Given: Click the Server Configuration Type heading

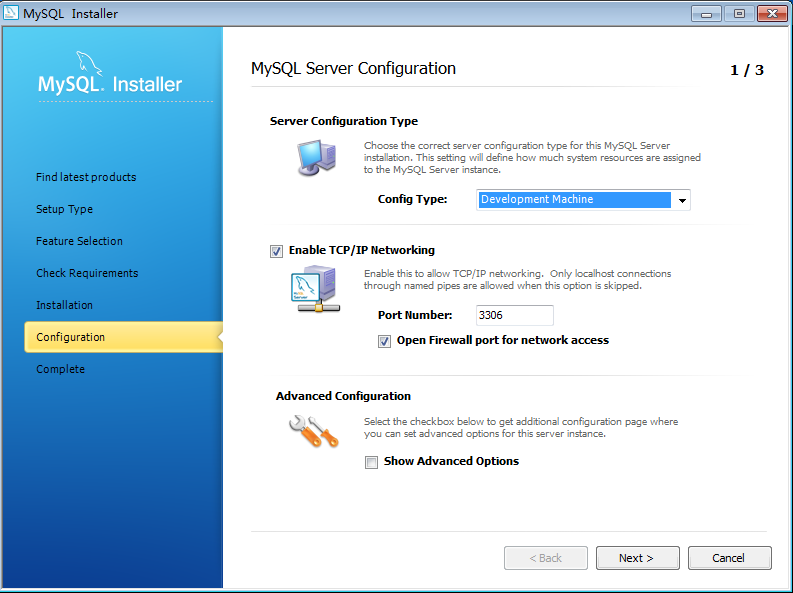Looking at the screenshot, I should tap(344, 121).
